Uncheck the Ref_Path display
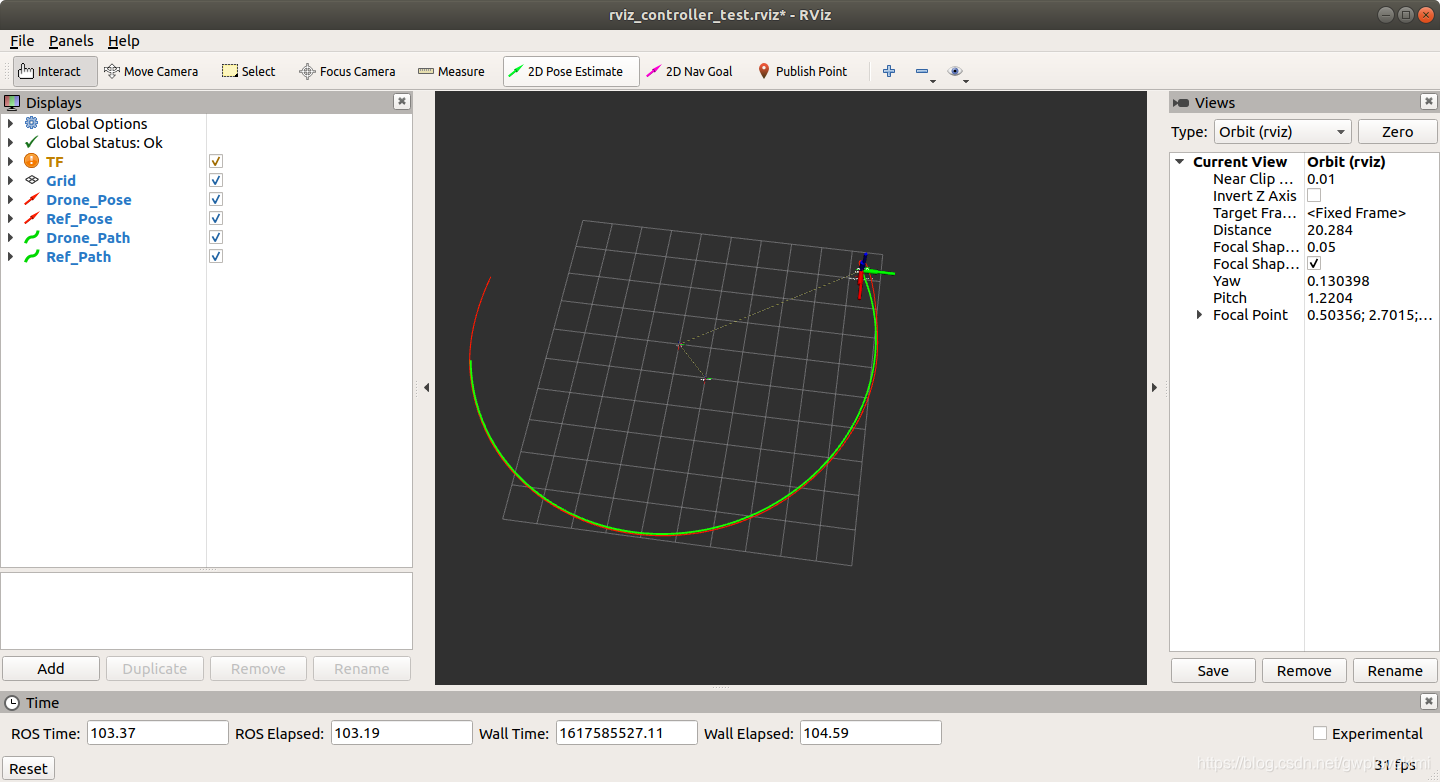 (216, 256)
